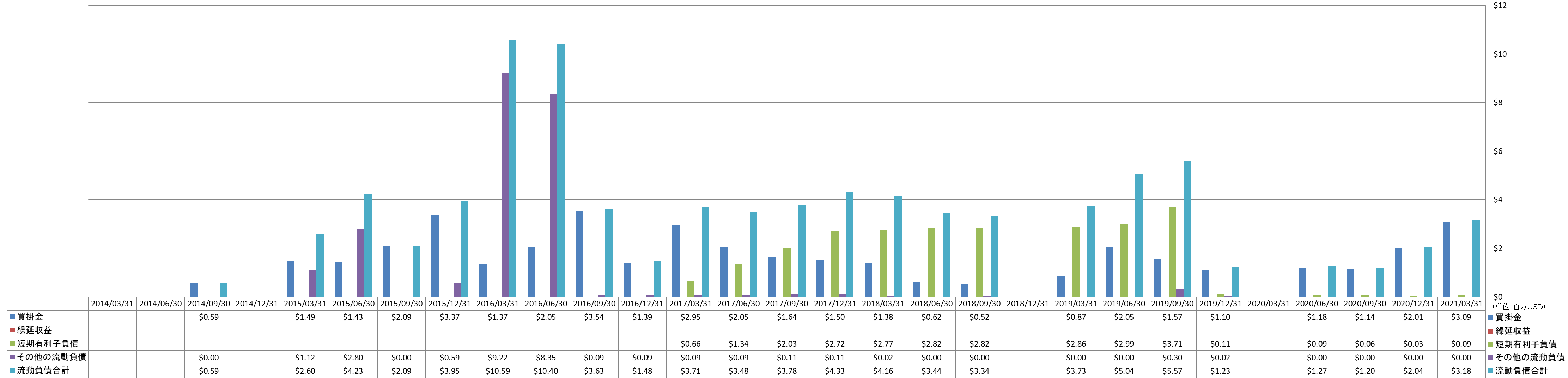The height and width of the screenshot is (378, 1568).
Task: Click the teal bar at 2014/09/30
Action: pos(223,290)
